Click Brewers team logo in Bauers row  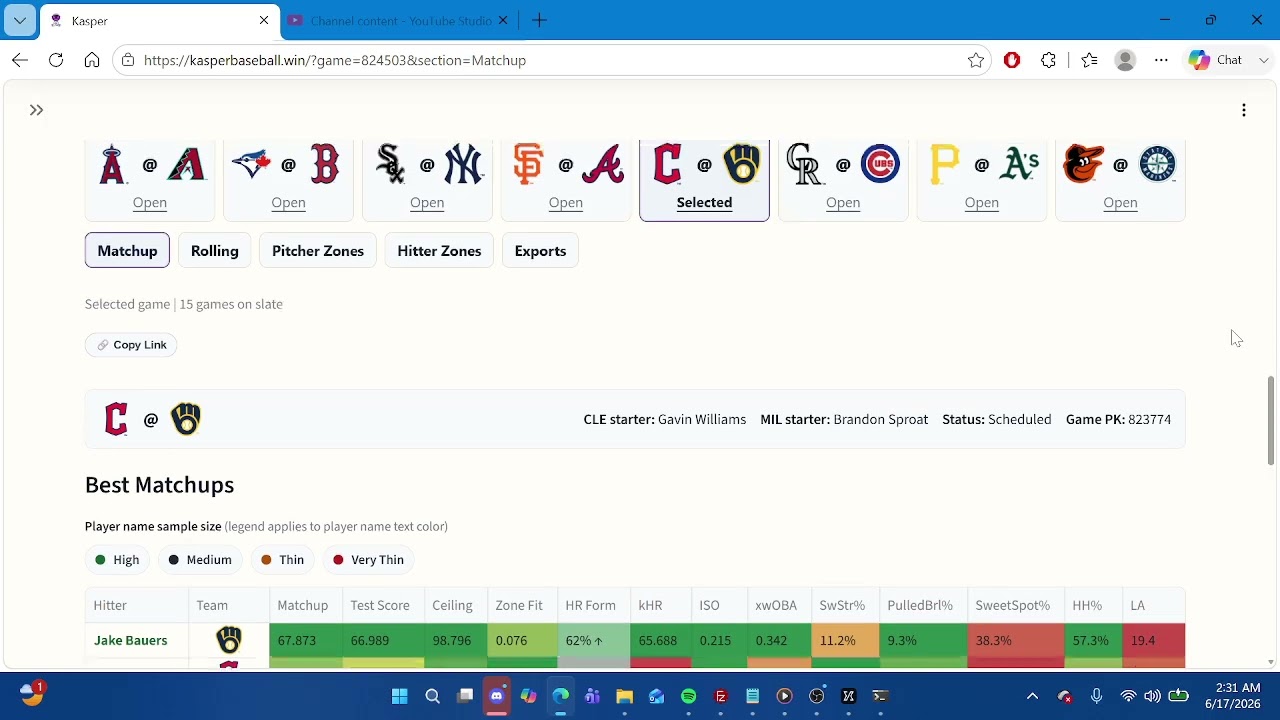tap(229, 640)
